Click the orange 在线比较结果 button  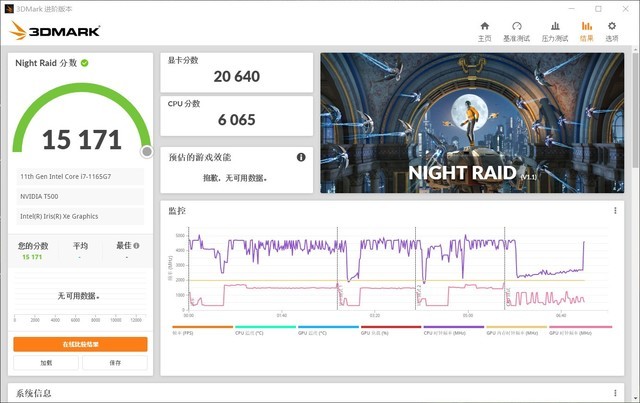click(80, 344)
